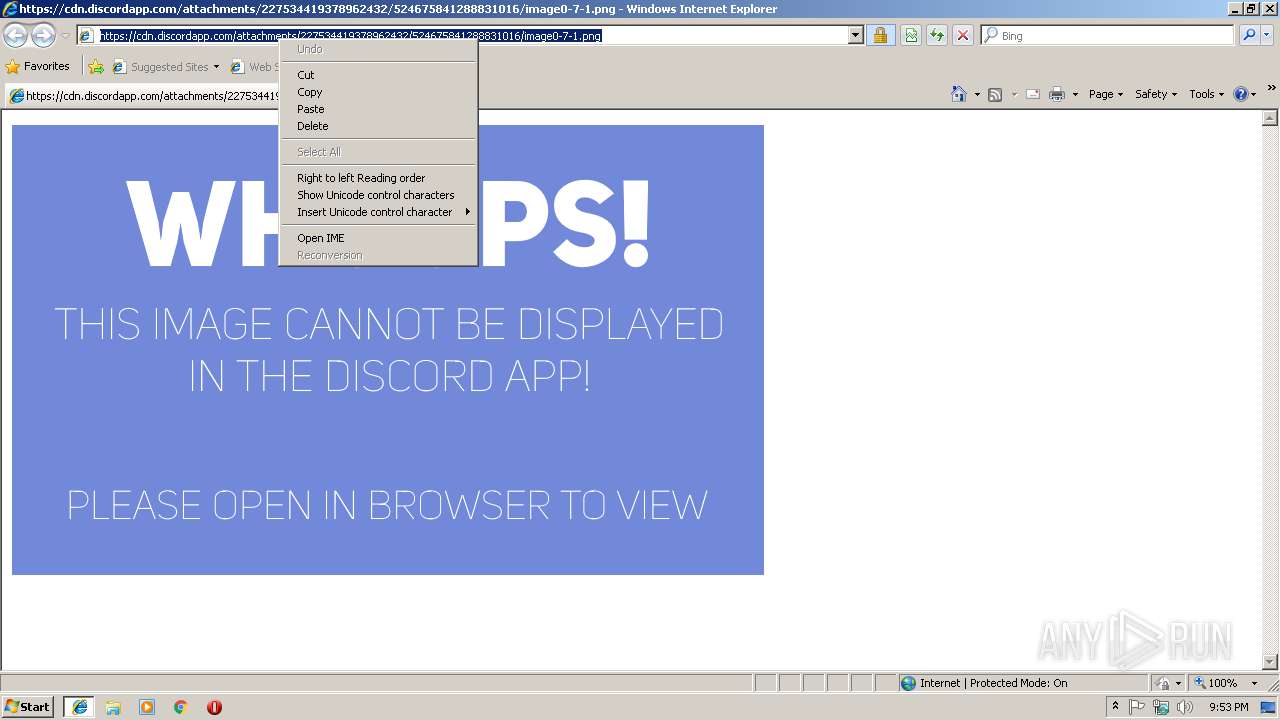
Task: Click the Home icon in command bar
Action: pos(959,94)
